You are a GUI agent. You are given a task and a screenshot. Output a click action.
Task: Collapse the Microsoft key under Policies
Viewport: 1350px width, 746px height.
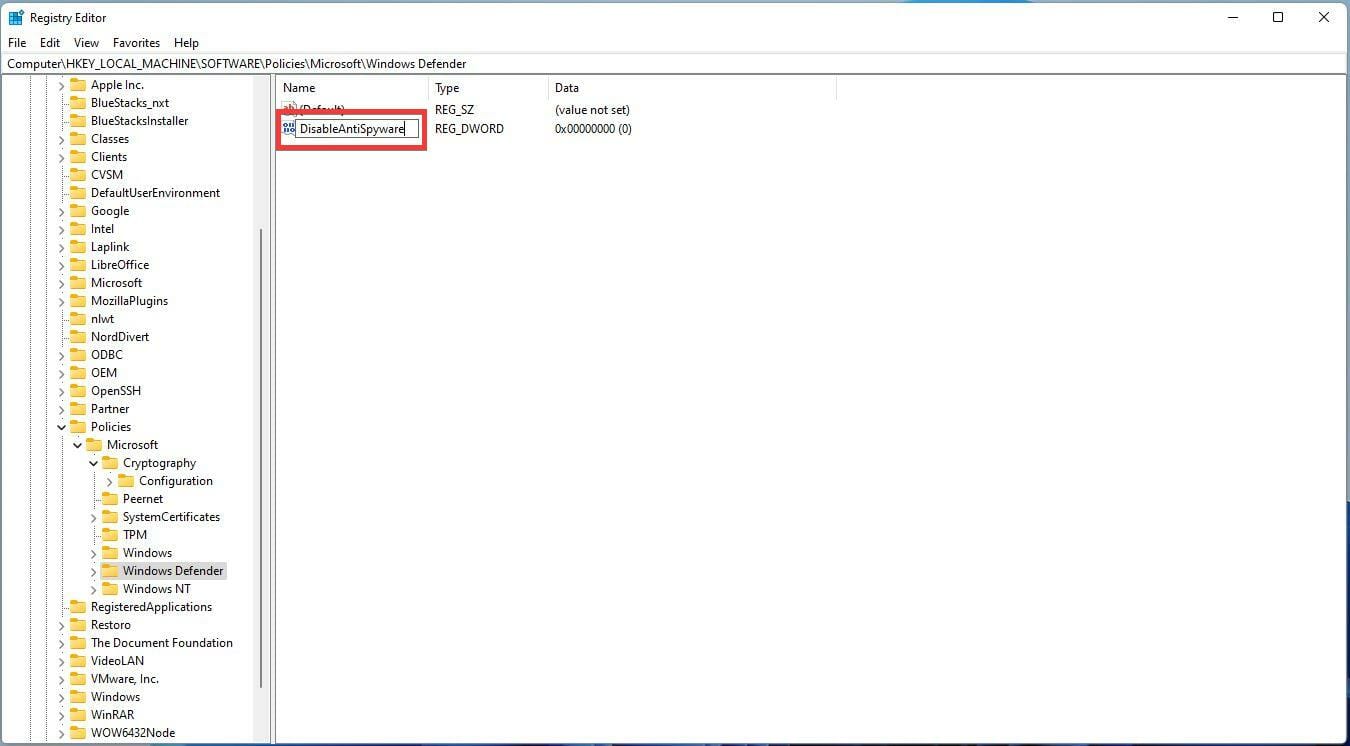click(77, 445)
